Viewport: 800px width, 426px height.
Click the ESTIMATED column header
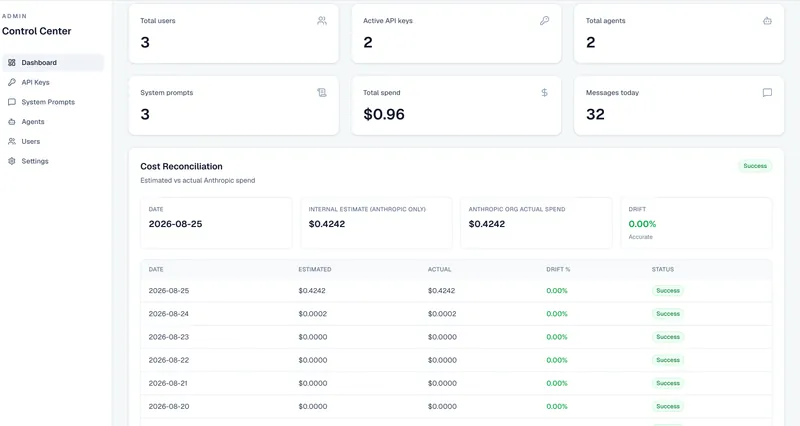point(315,269)
